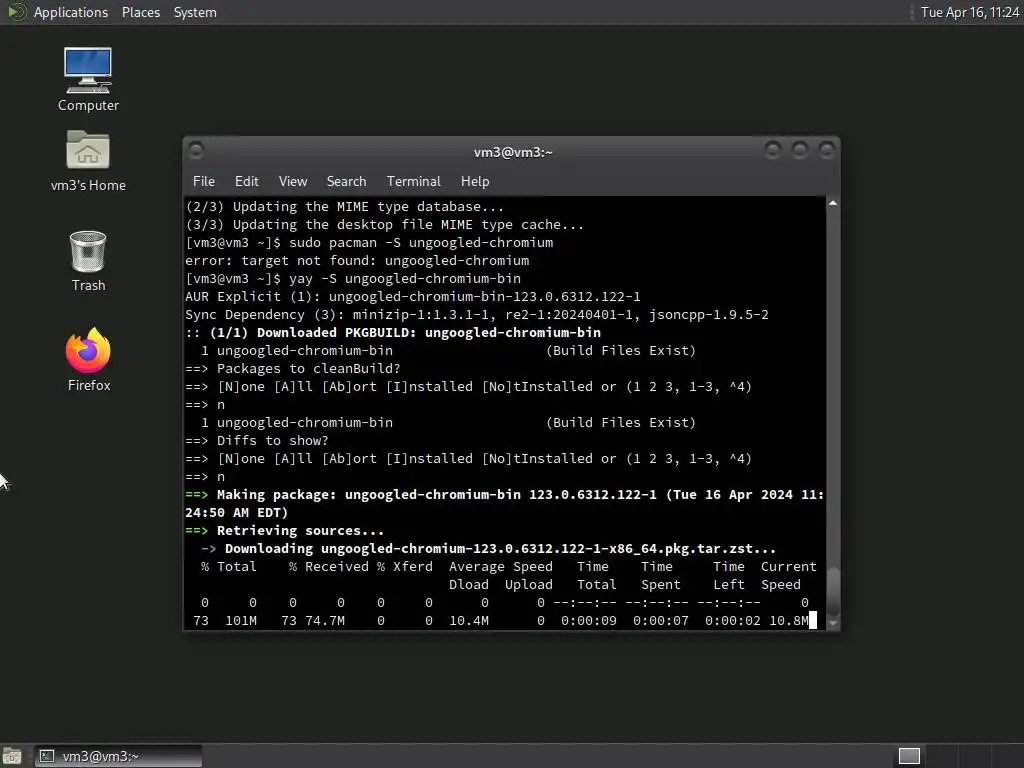Image resolution: width=1024 pixels, height=768 pixels.
Task: Open the Computer desktop icon
Action: tap(88, 79)
